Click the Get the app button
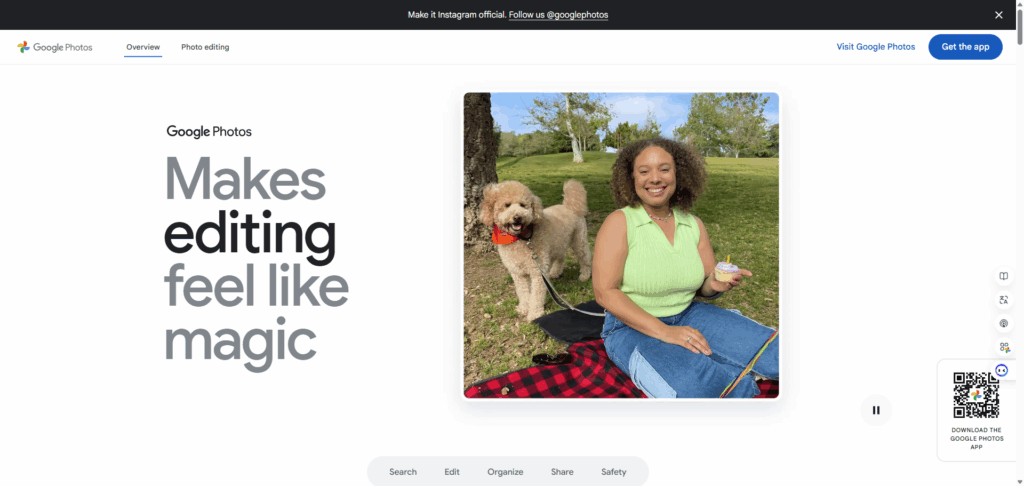Image resolution: width=1024 pixels, height=486 pixels. [965, 47]
